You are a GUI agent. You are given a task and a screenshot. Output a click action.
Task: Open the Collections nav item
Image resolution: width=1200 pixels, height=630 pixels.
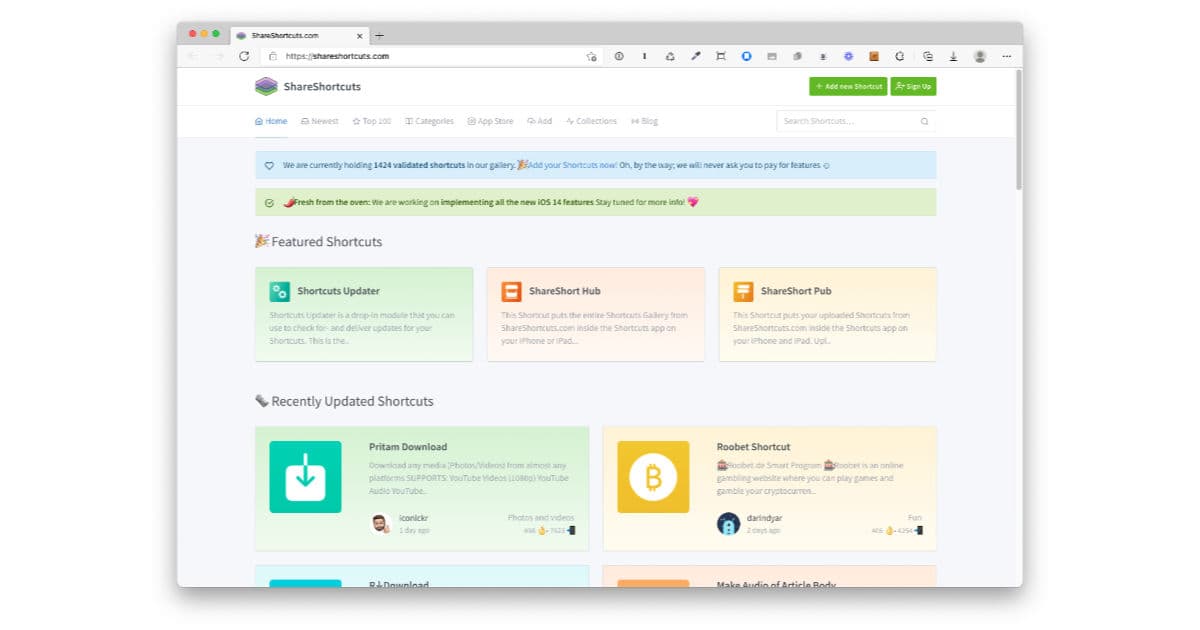pyautogui.click(x=591, y=121)
